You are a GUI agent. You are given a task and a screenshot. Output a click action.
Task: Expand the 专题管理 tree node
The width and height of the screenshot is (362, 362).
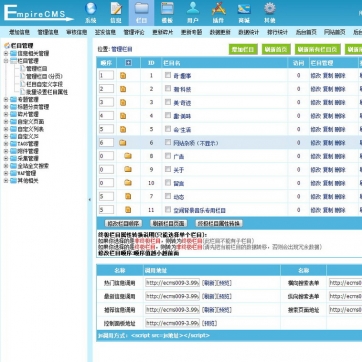coord(6,99)
